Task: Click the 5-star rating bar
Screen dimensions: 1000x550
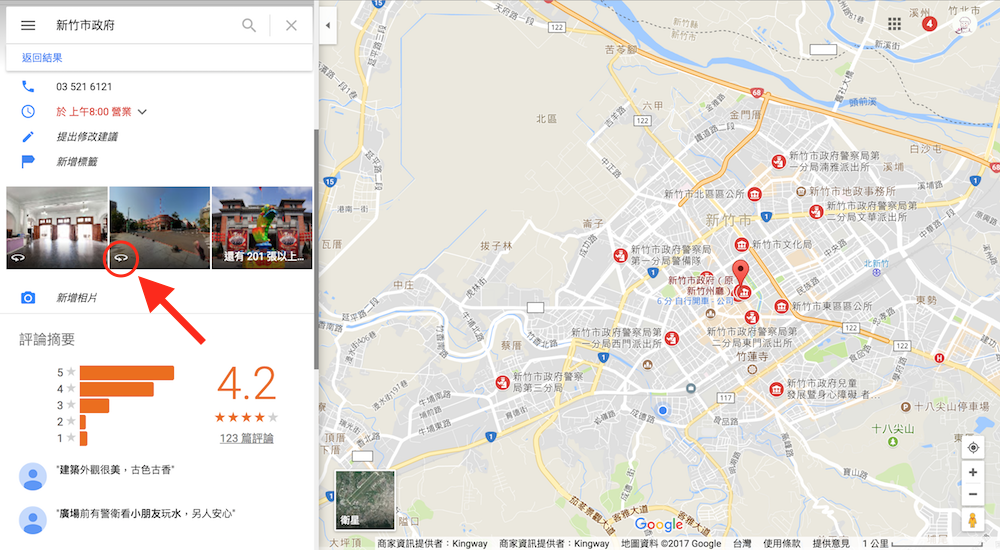Action: point(127,373)
